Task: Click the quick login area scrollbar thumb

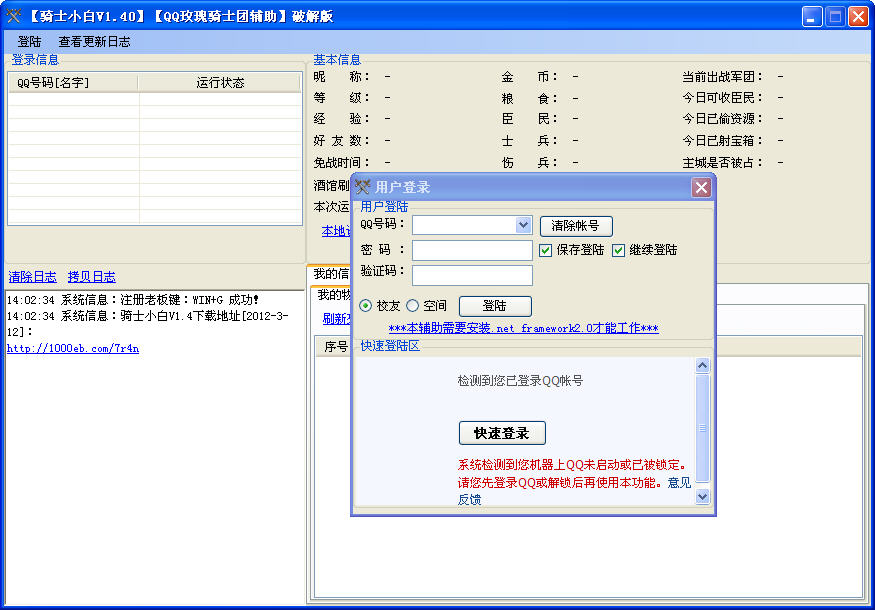Action: [x=703, y=428]
